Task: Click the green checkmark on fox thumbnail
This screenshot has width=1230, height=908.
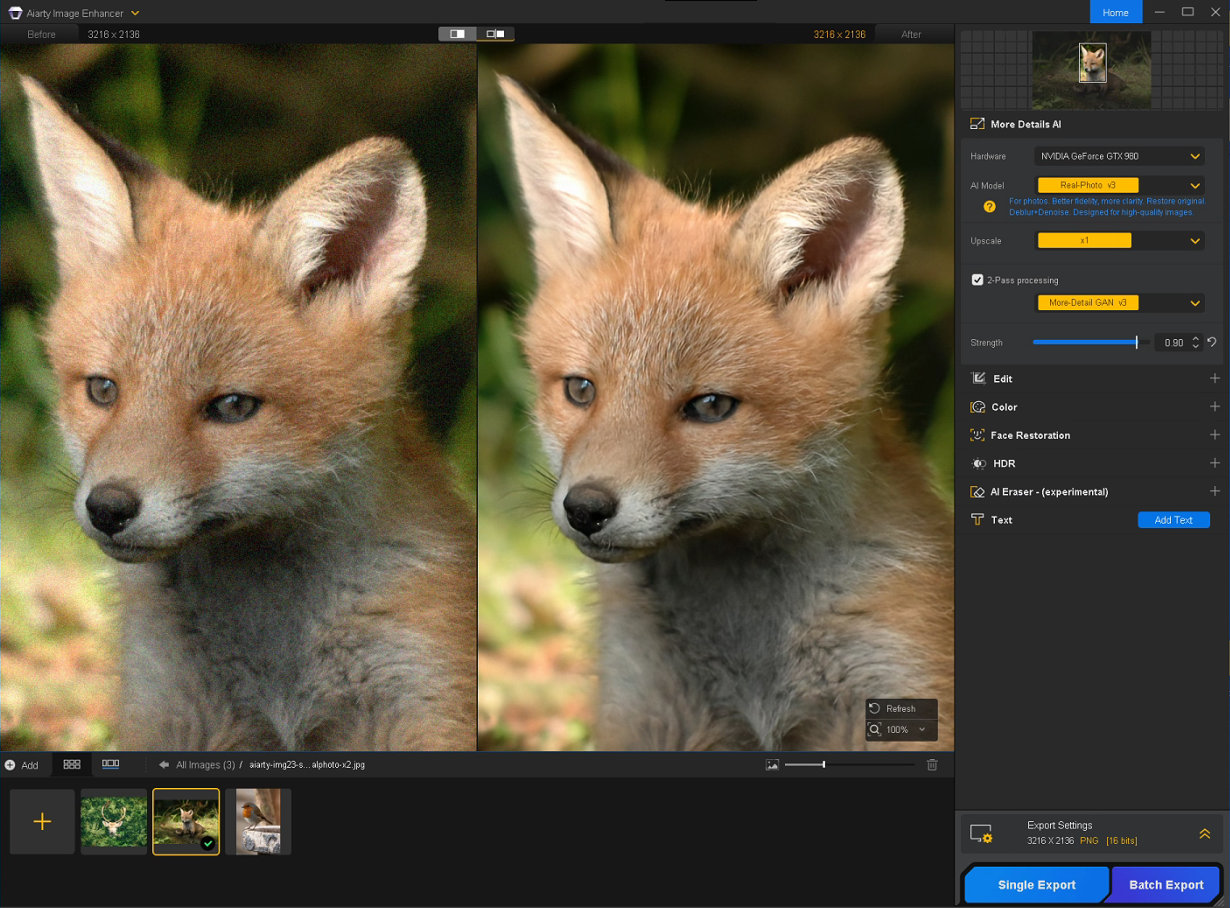Action: (207, 843)
